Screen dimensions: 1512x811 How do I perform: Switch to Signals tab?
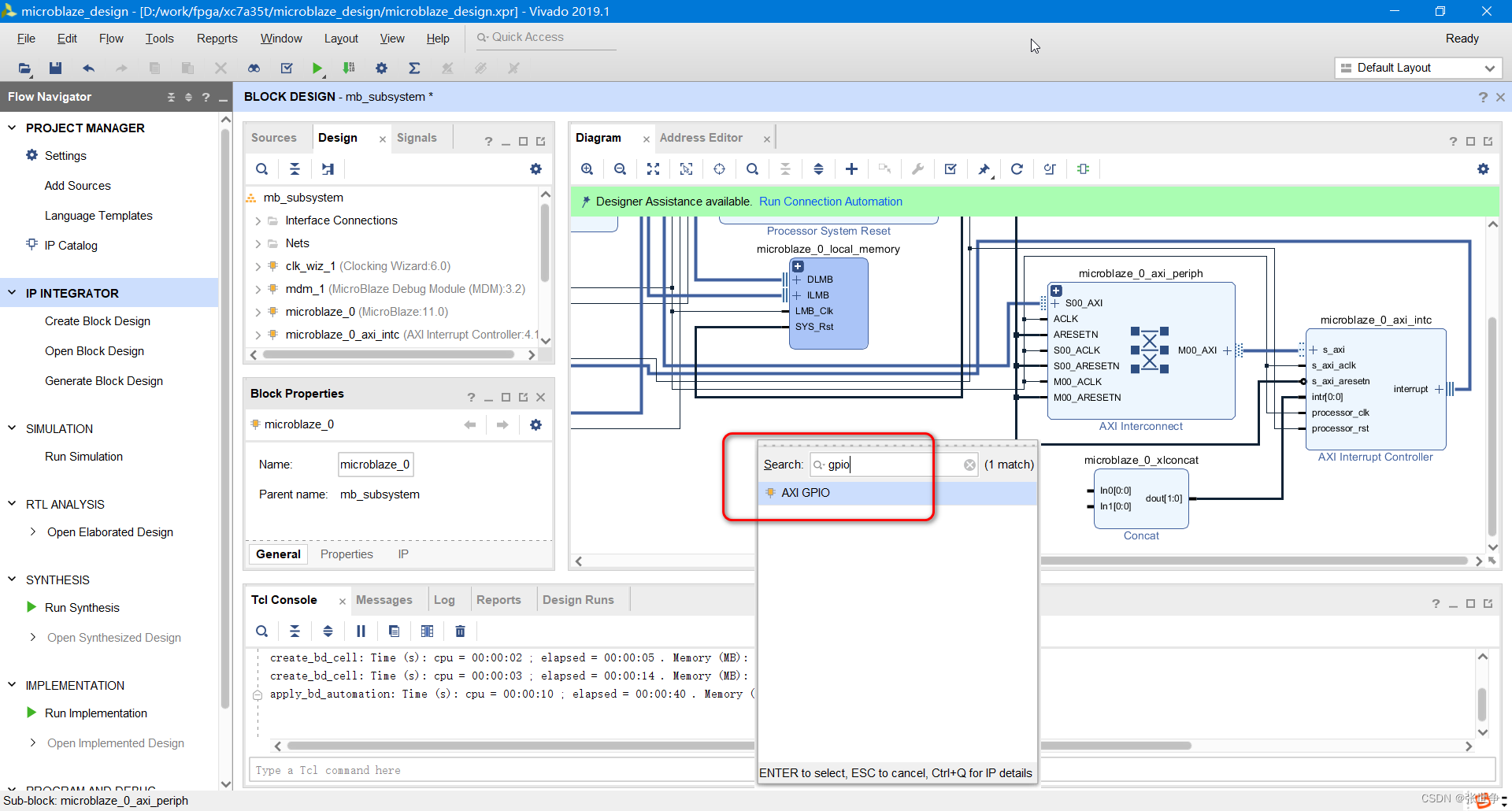[x=417, y=138]
